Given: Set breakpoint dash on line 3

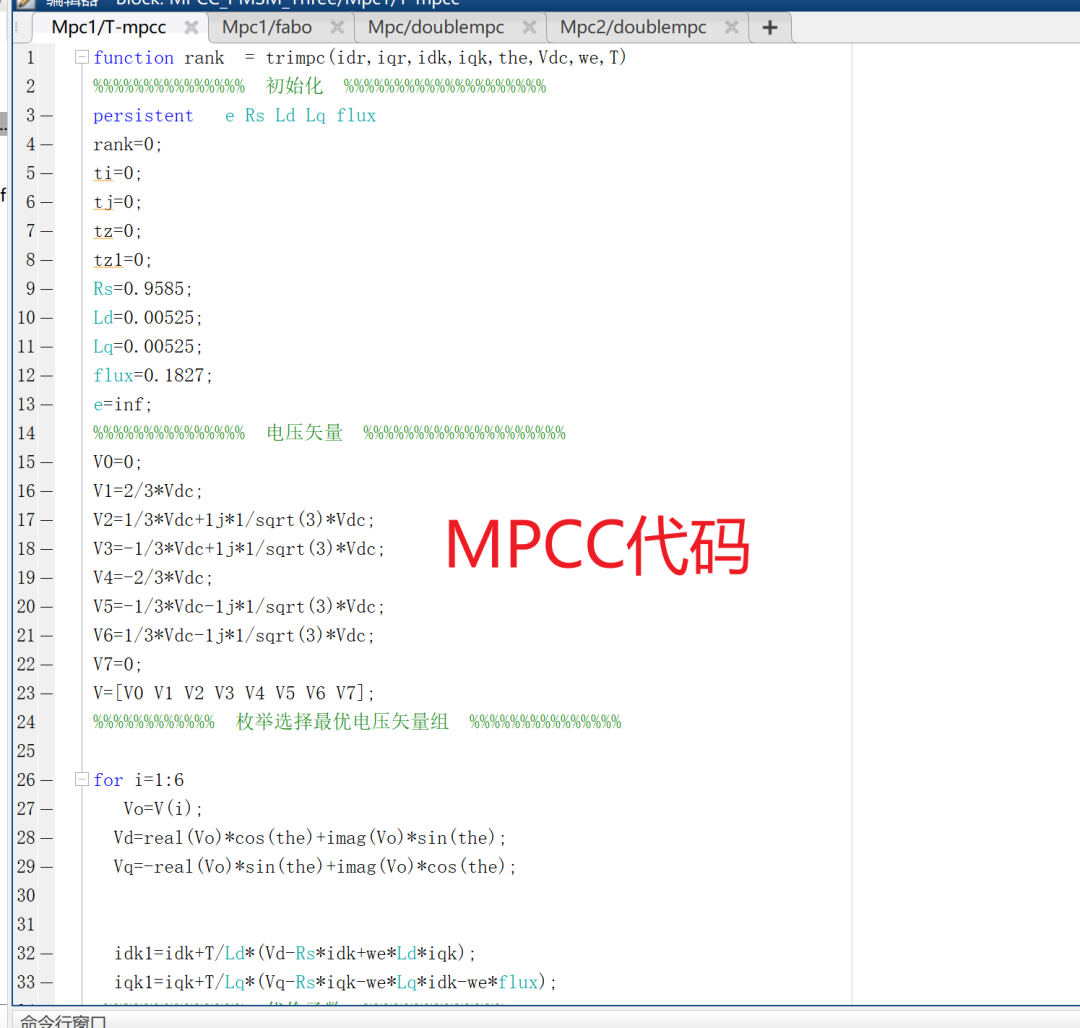Looking at the screenshot, I should pos(47,116).
